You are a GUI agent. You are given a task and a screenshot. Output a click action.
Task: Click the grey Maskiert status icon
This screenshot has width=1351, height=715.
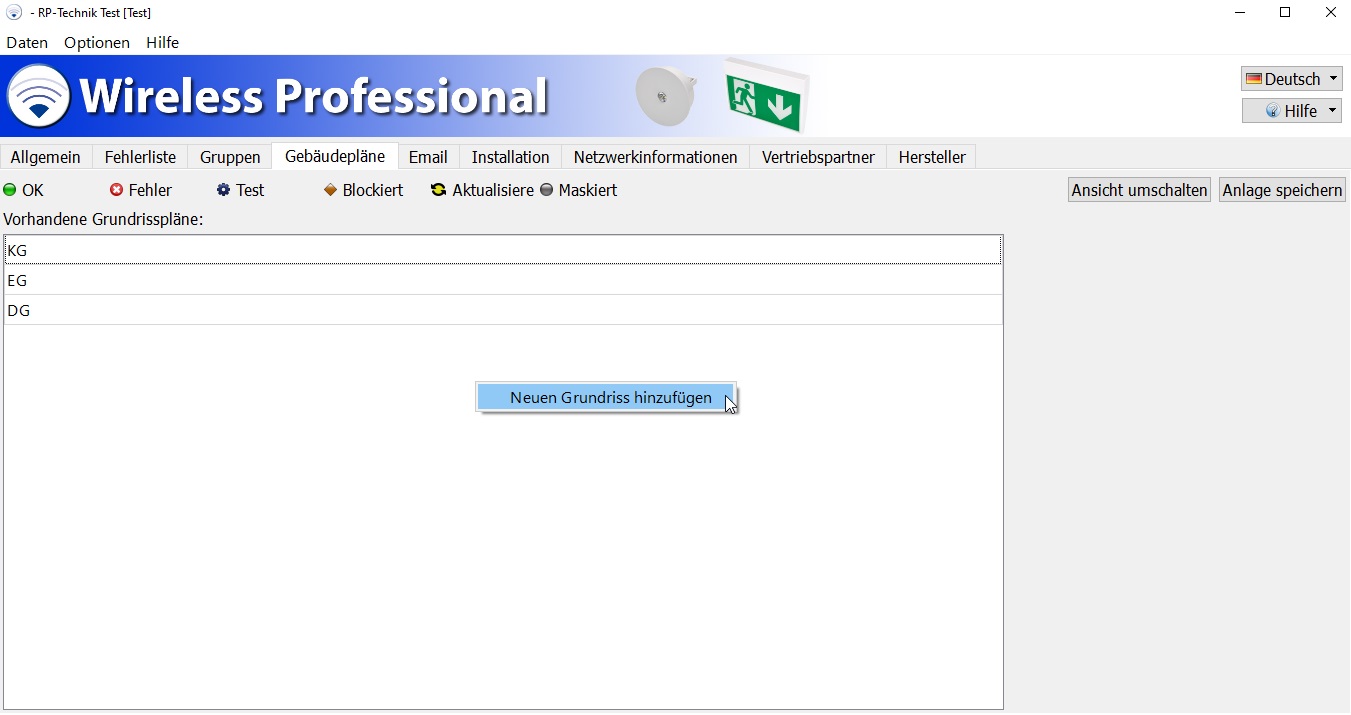[546, 190]
